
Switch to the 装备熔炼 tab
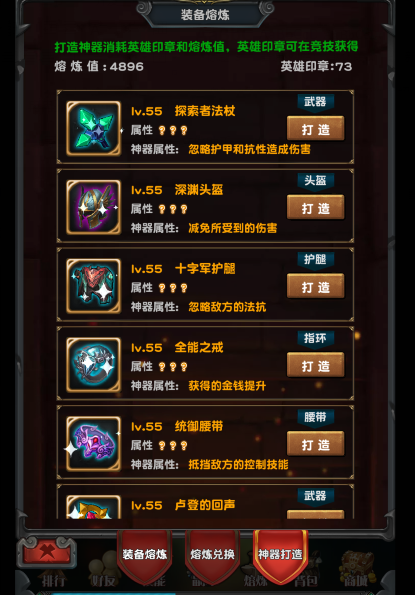tap(145, 555)
